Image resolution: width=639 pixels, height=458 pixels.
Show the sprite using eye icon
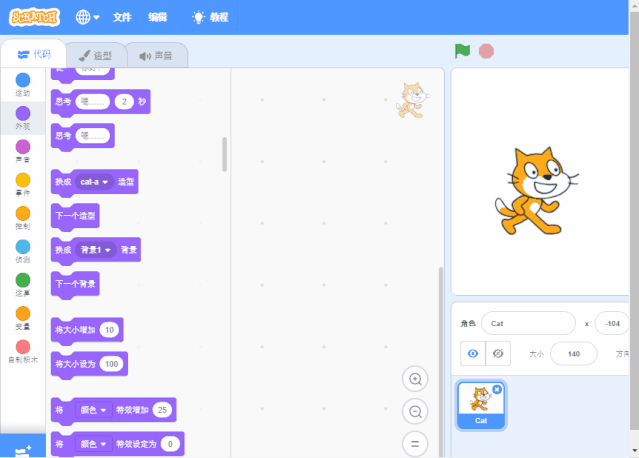coord(473,354)
